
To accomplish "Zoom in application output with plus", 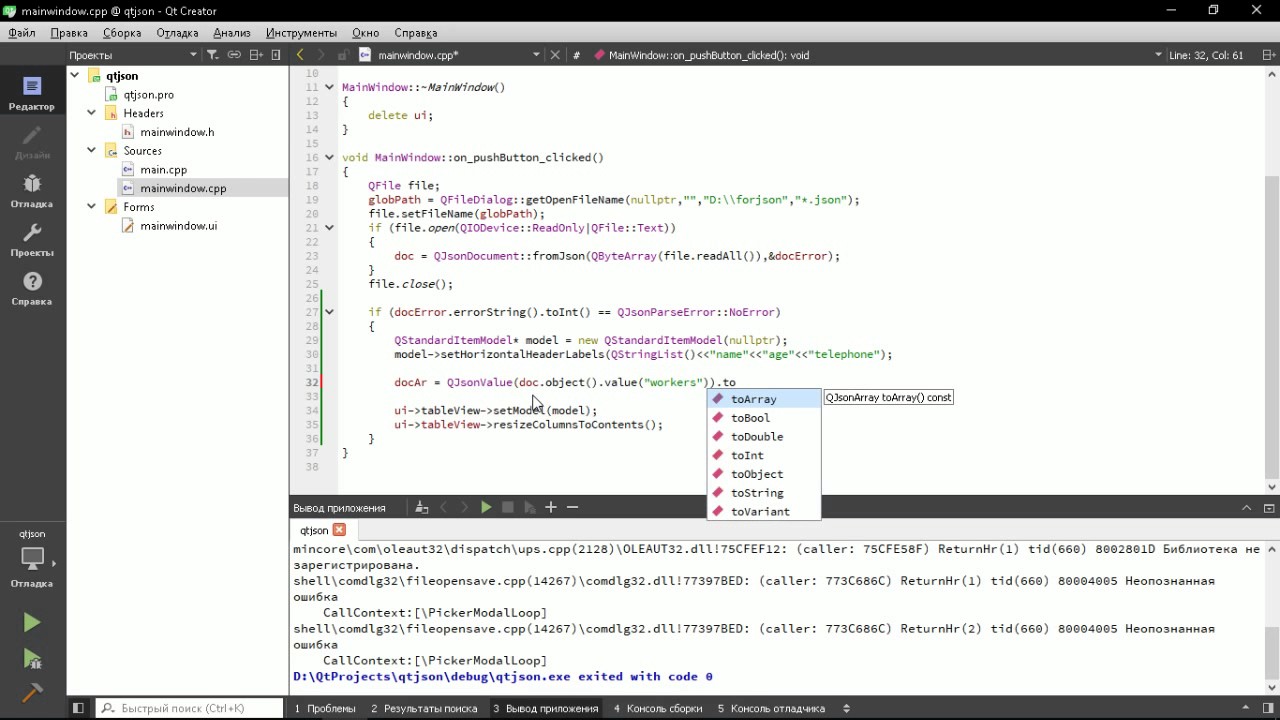I will 551,508.
